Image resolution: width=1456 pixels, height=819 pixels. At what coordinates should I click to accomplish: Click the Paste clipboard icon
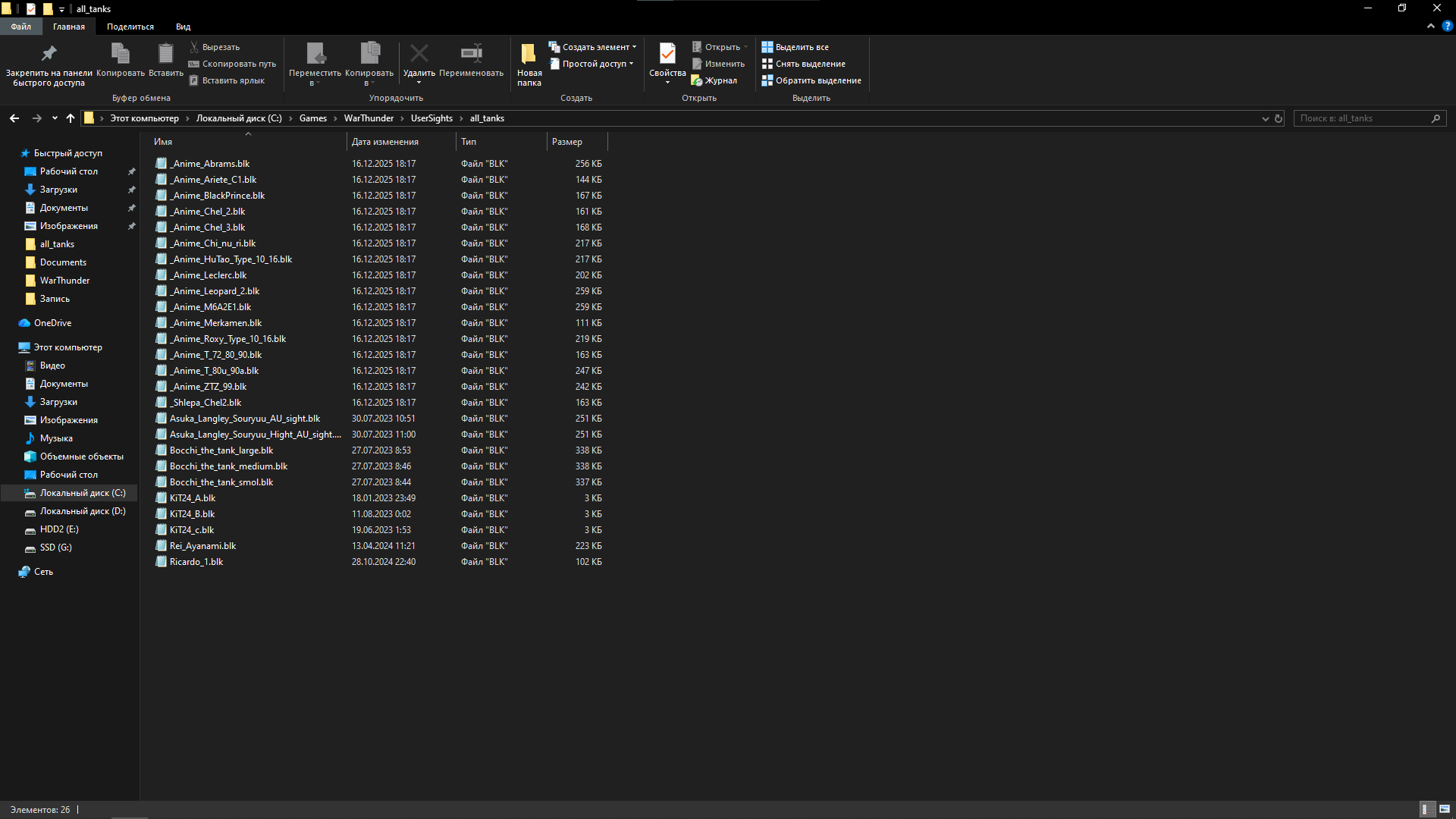click(165, 54)
